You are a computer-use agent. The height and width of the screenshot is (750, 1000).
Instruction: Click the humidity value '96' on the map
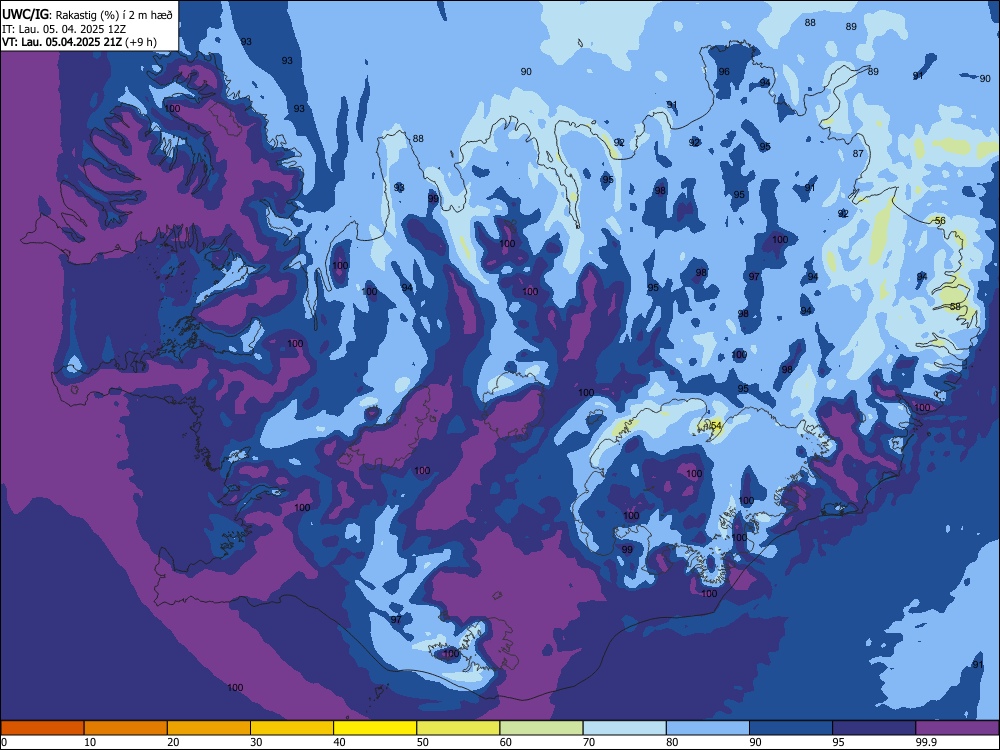point(724,71)
